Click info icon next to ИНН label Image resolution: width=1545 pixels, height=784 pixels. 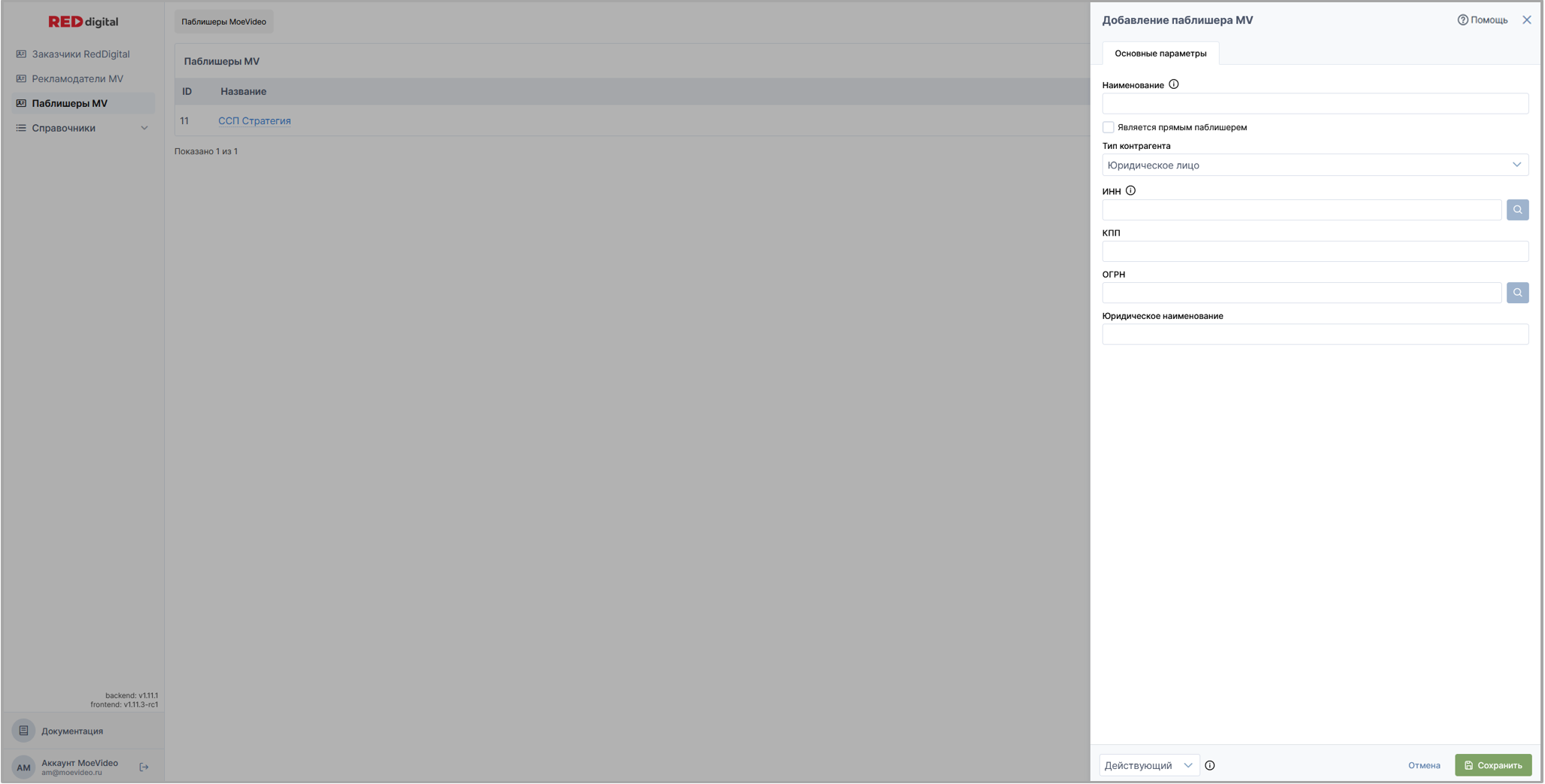tap(1130, 191)
